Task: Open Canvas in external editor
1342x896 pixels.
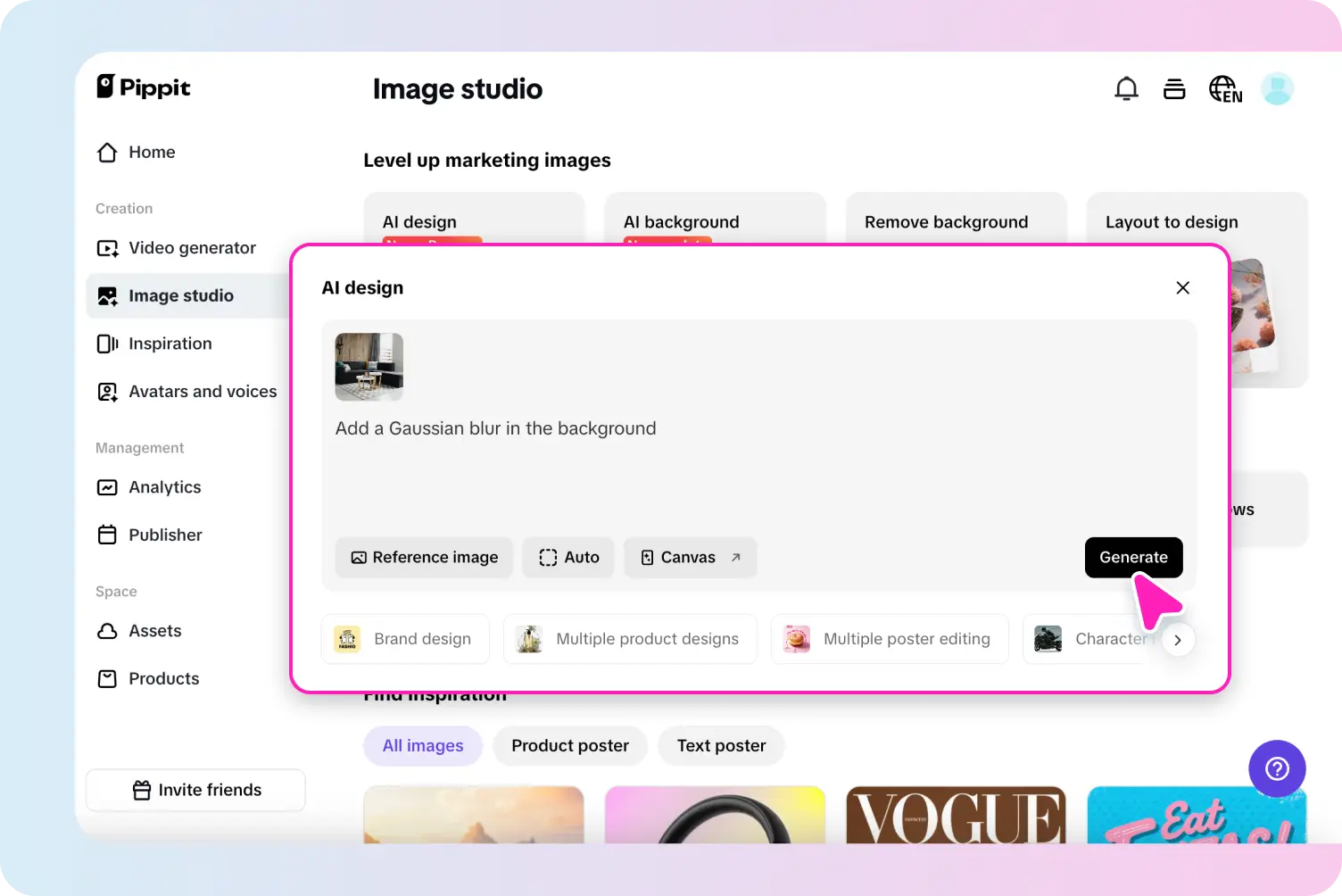Action: pyautogui.click(x=691, y=557)
